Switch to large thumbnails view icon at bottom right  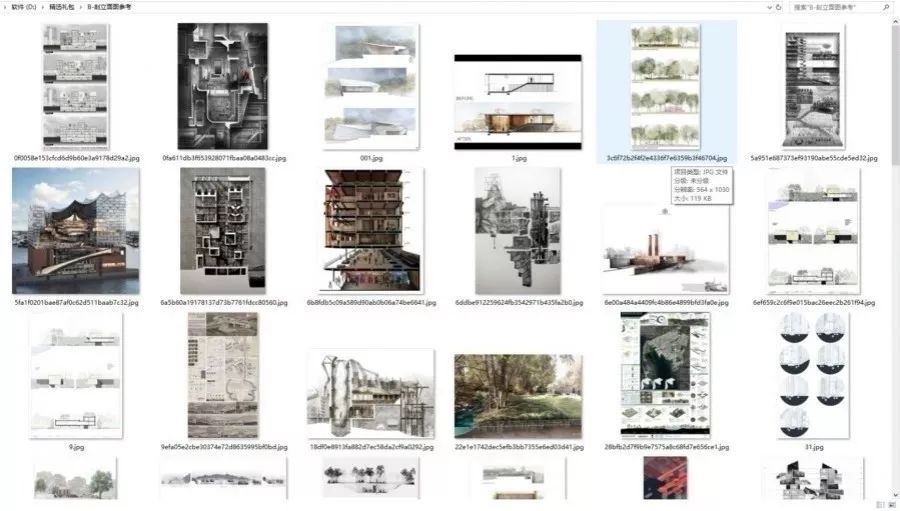pyautogui.click(x=891, y=505)
